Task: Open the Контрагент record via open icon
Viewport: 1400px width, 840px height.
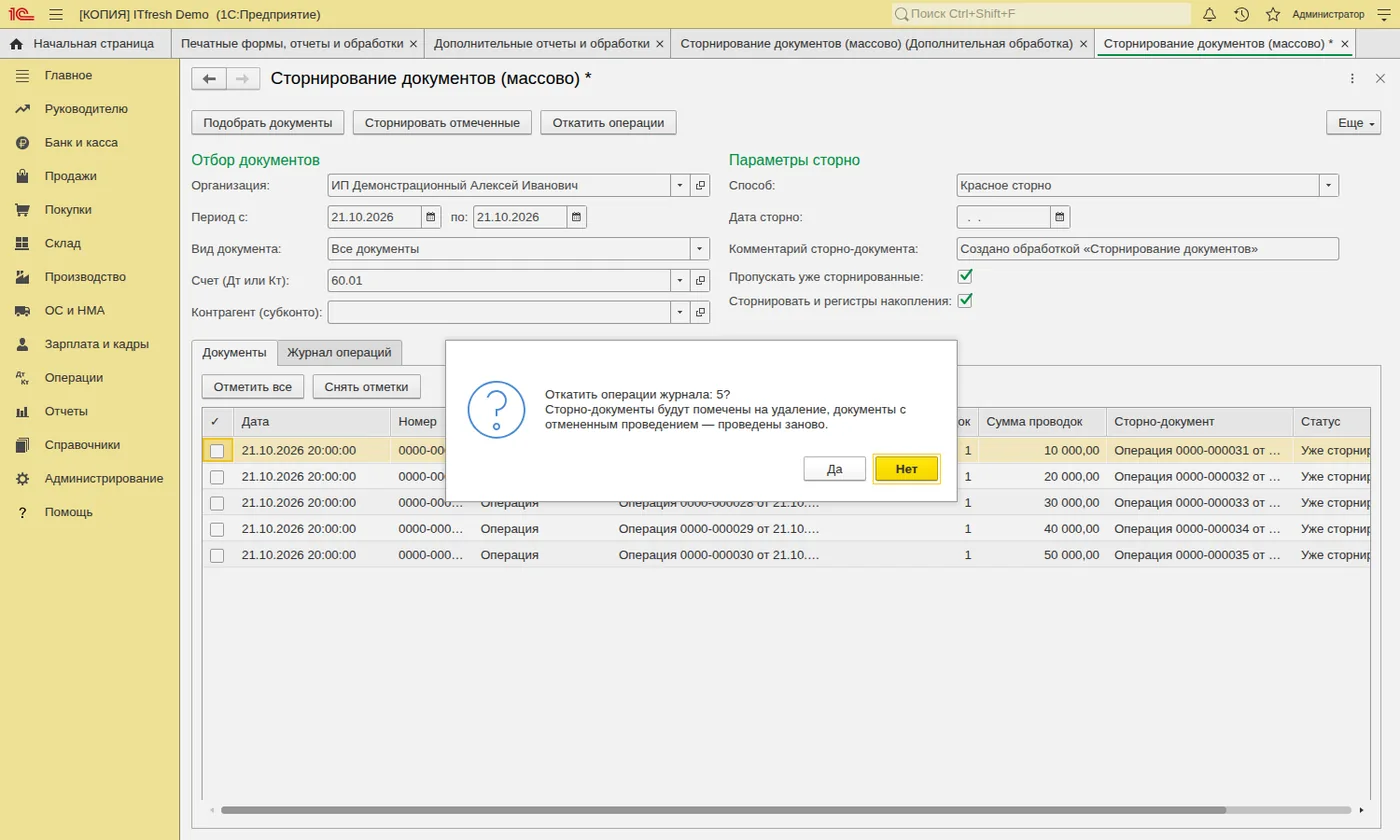Action: 701,313
